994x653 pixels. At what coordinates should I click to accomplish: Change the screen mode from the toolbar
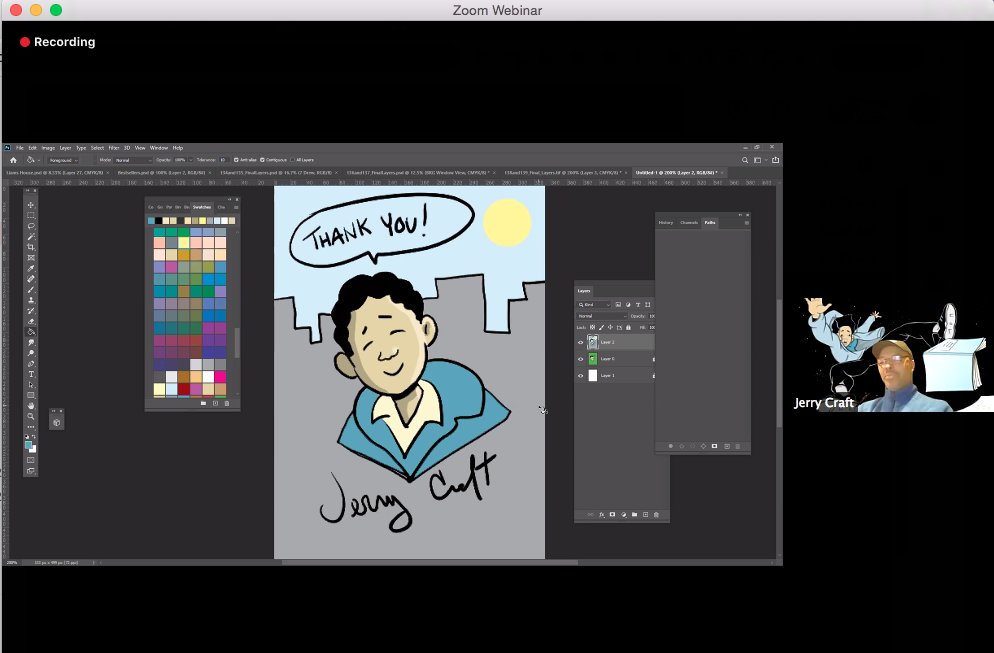tap(30, 470)
